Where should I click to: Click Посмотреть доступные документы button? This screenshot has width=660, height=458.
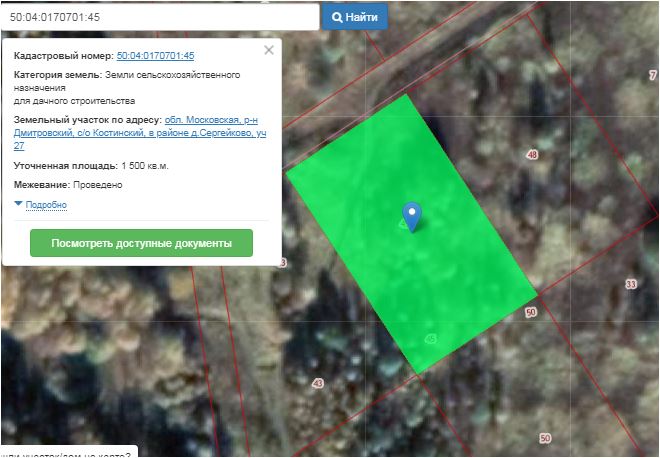tap(141, 243)
